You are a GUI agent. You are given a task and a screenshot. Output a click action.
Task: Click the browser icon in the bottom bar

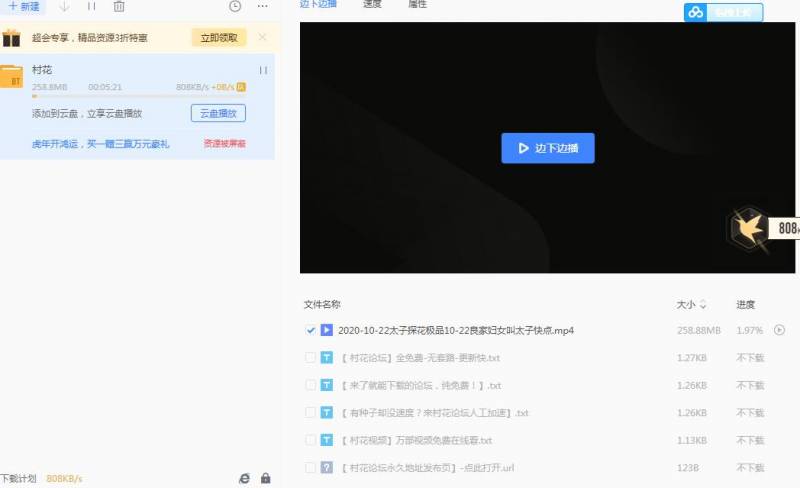coord(244,478)
